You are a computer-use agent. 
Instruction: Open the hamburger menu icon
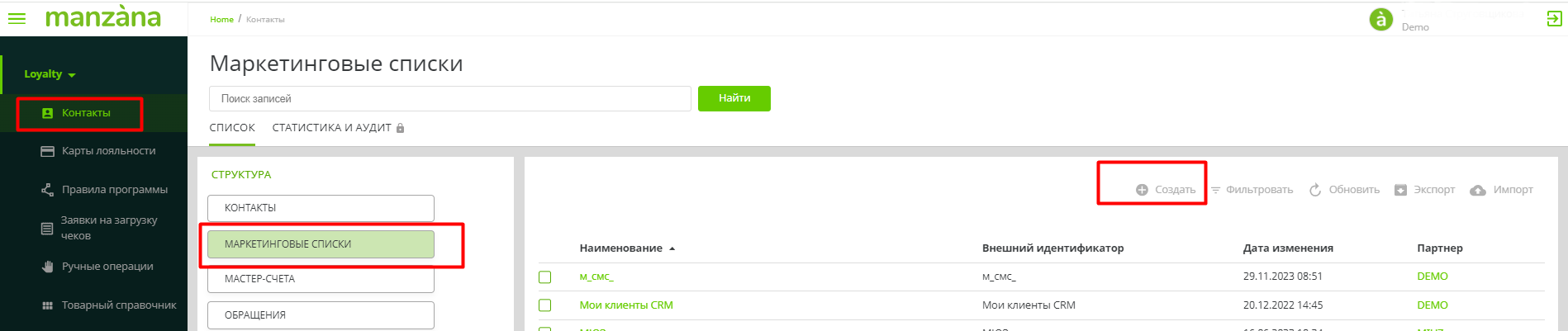17,18
